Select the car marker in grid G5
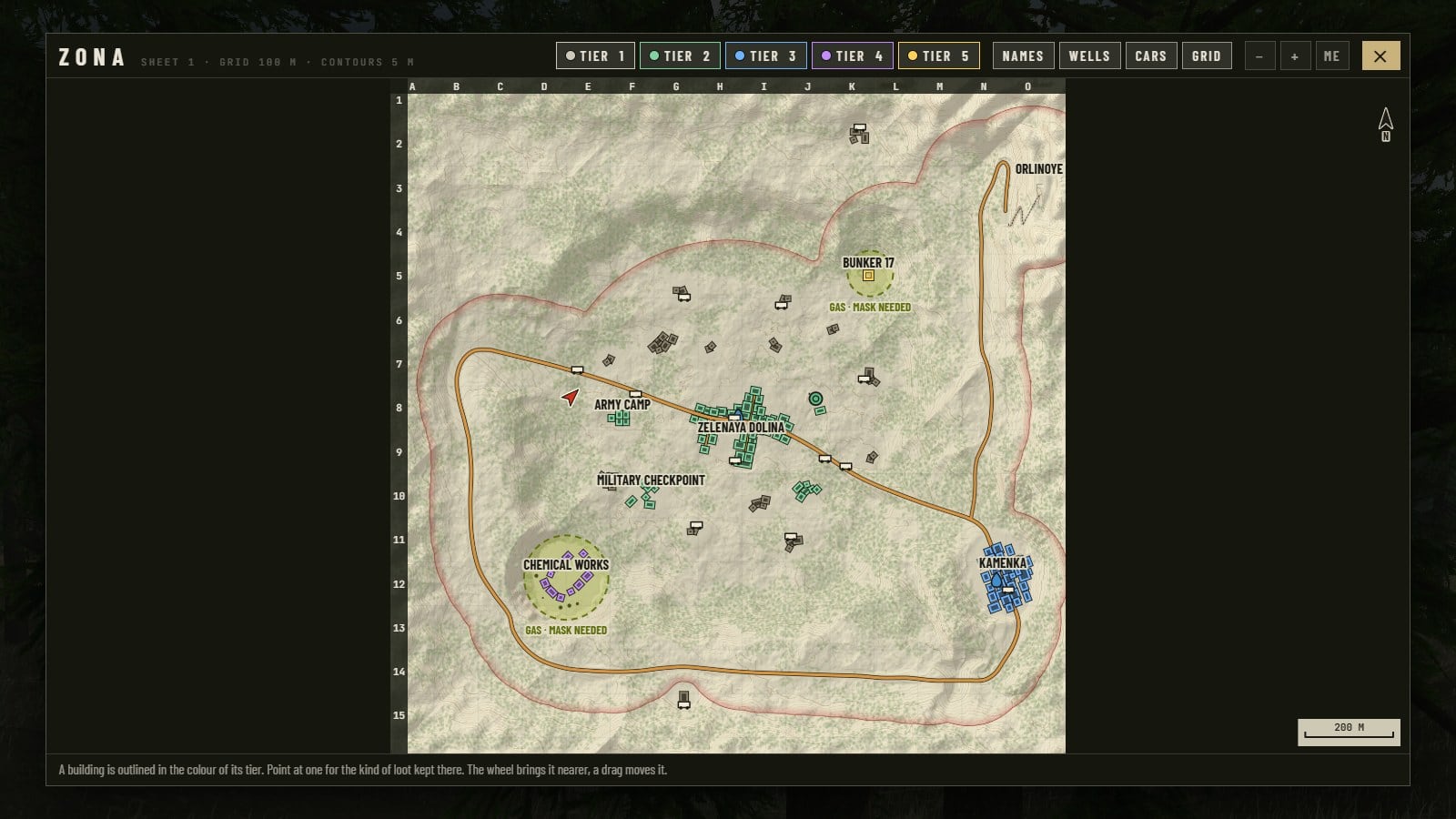1456x819 pixels. tap(684, 297)
